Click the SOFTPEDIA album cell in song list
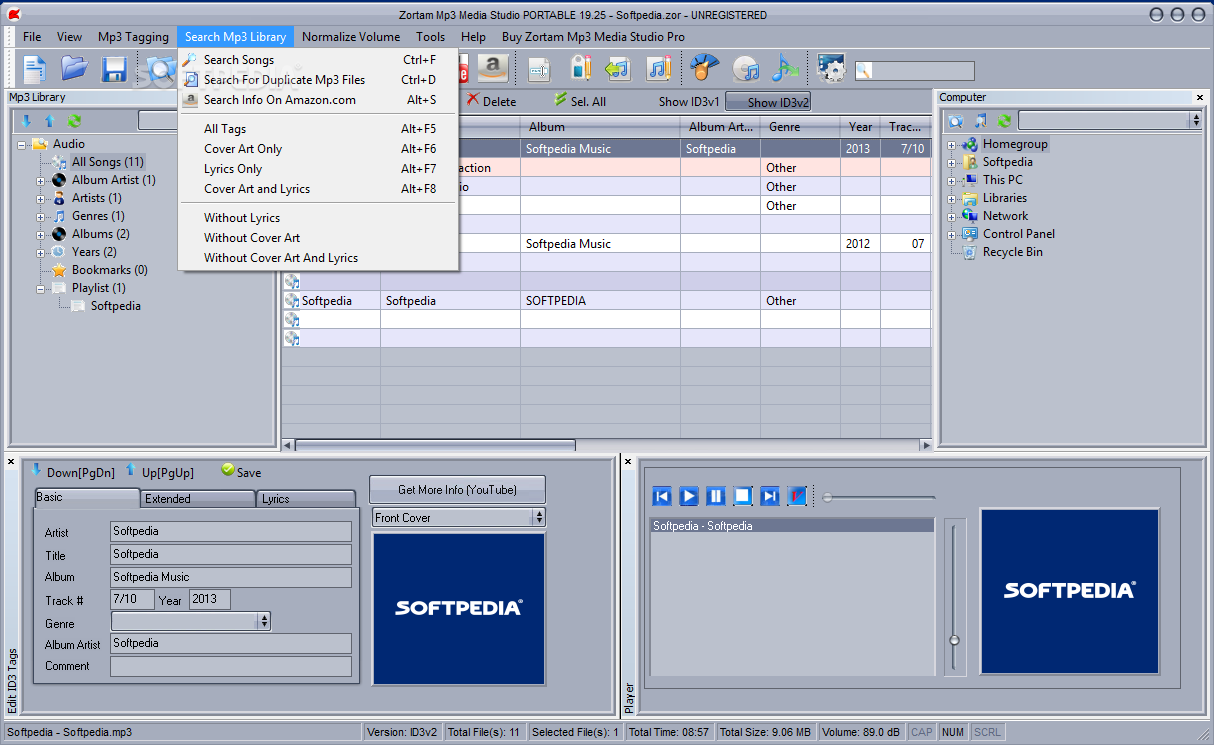The width and height of the screenshot is (1214, 745). [x=600, y=301]
